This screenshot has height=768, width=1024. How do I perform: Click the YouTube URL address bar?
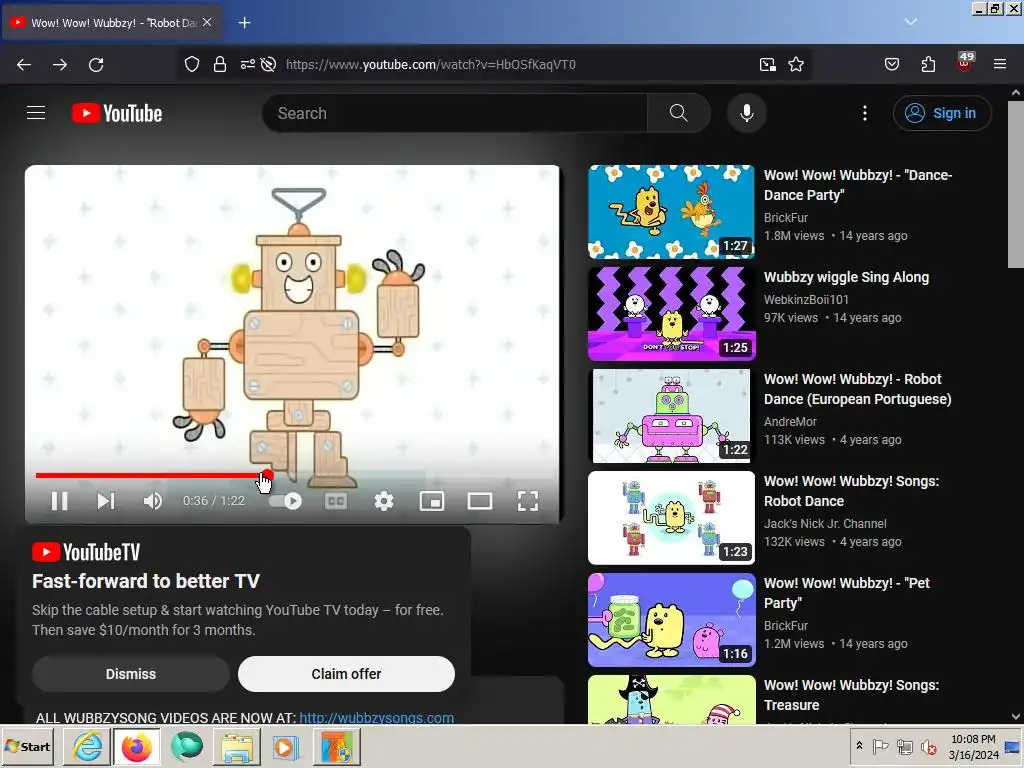click(431, 64)
